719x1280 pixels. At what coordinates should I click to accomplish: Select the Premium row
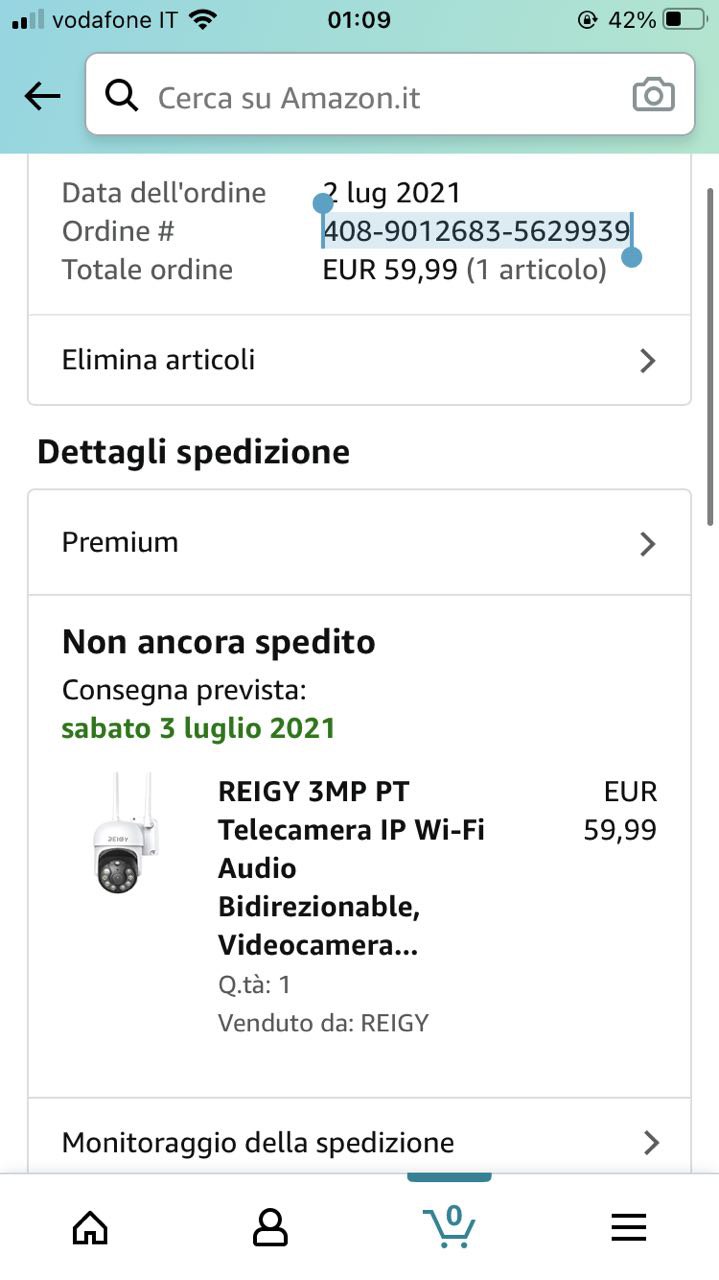tap(359, 543)
